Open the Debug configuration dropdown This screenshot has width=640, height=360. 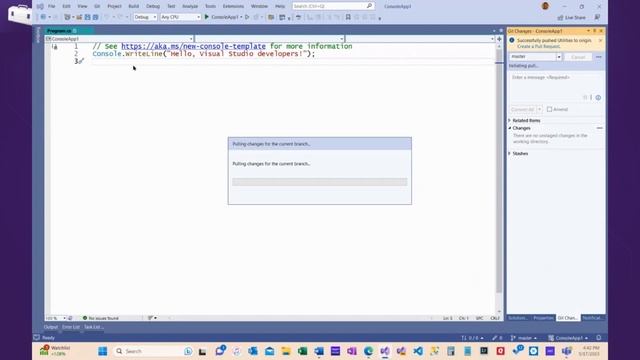click(145, 17)
